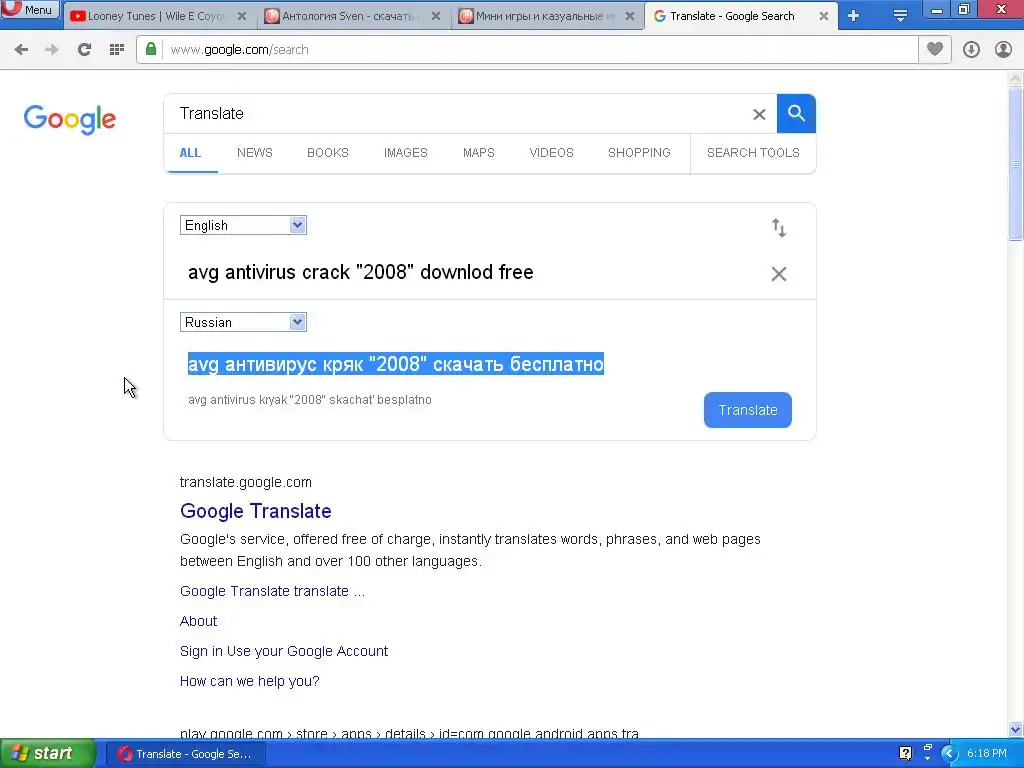Go forward to next page
The height and width of the screenshot is (768, 1024).
pyautogui.click(x=52, y=50)
